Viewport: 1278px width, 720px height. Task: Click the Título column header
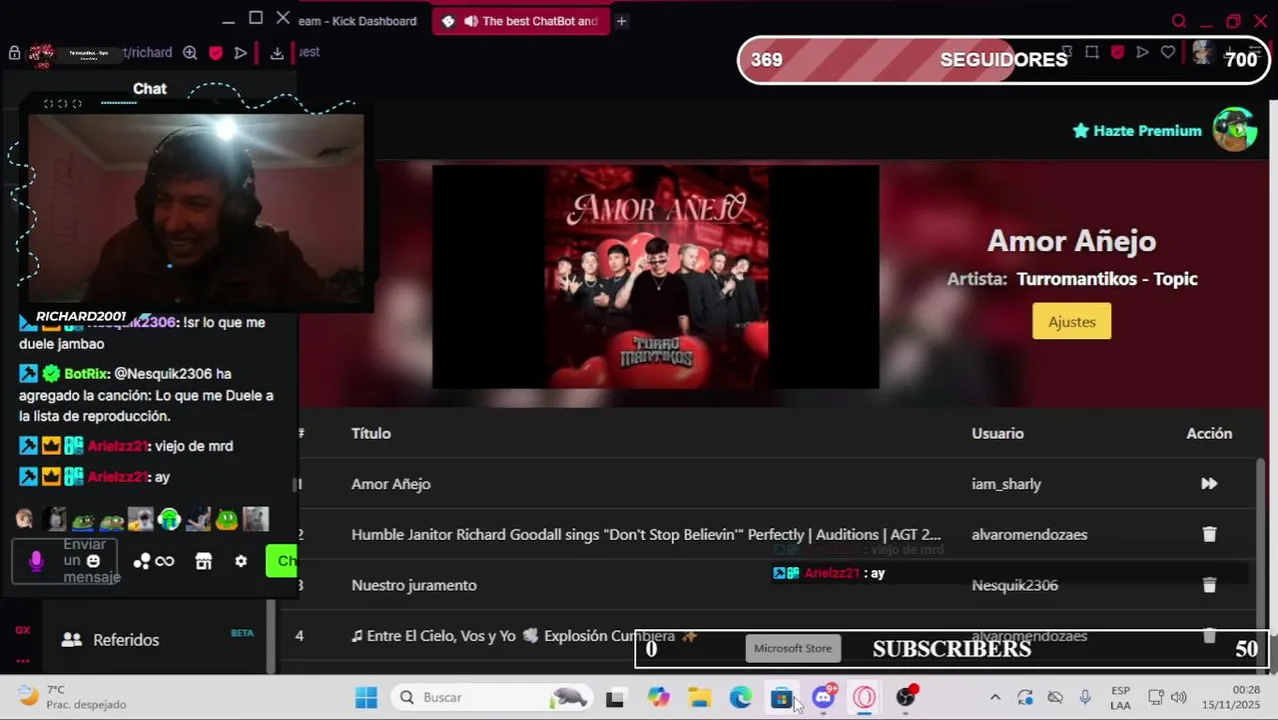pos(371,433)
